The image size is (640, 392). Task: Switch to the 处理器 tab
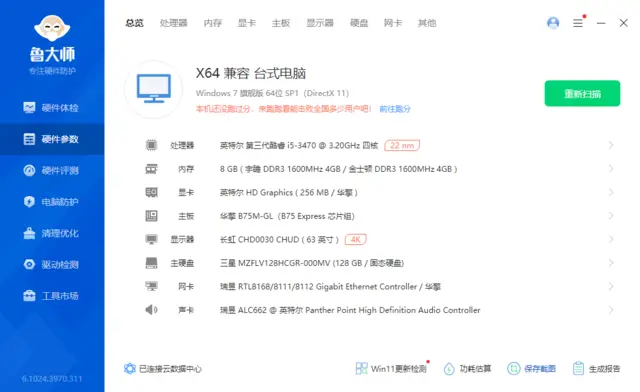pos(173,23)
